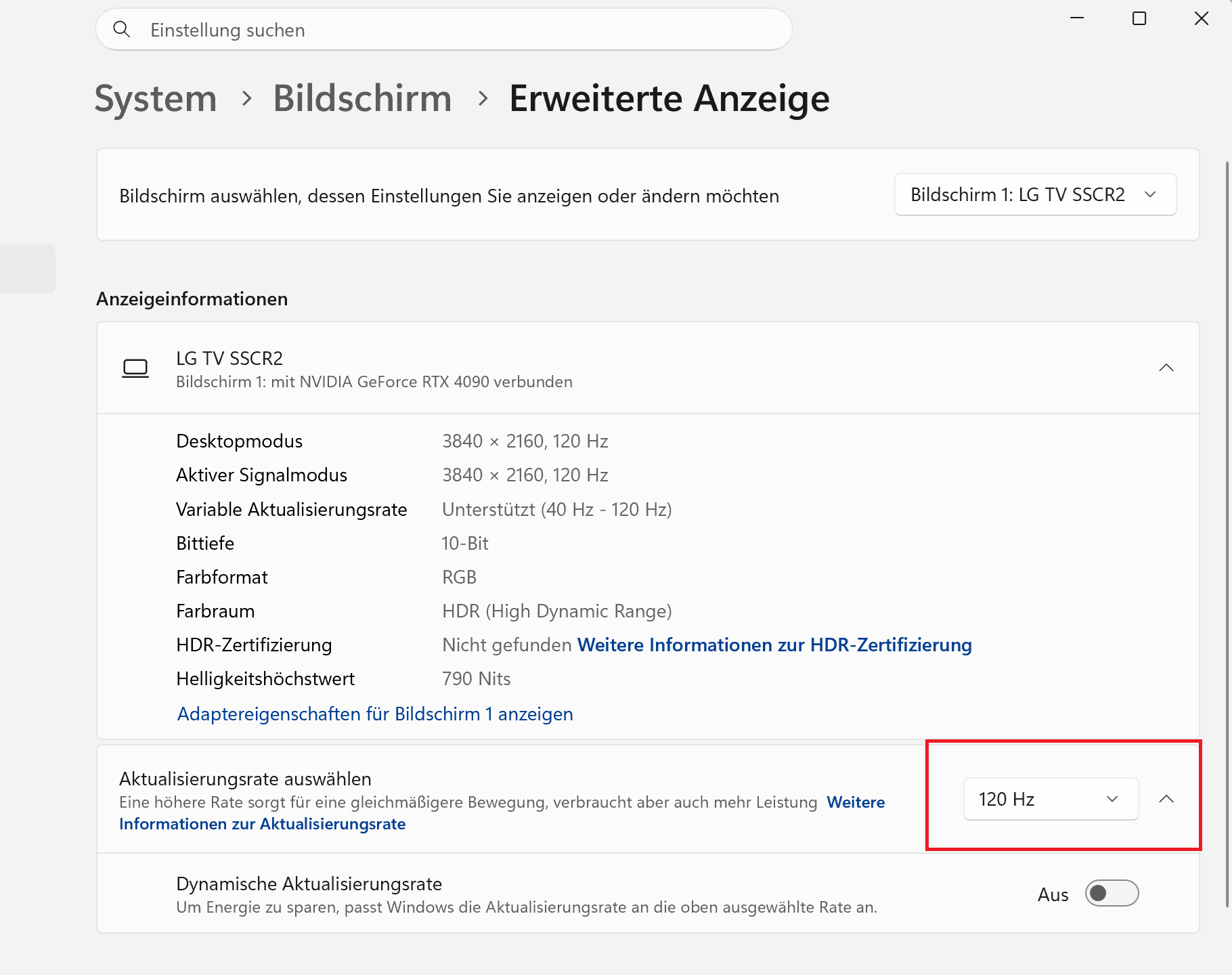Screen dimensions: 1232x979
Task: Maximize the settings window
Action: (x=1139, y=18)
